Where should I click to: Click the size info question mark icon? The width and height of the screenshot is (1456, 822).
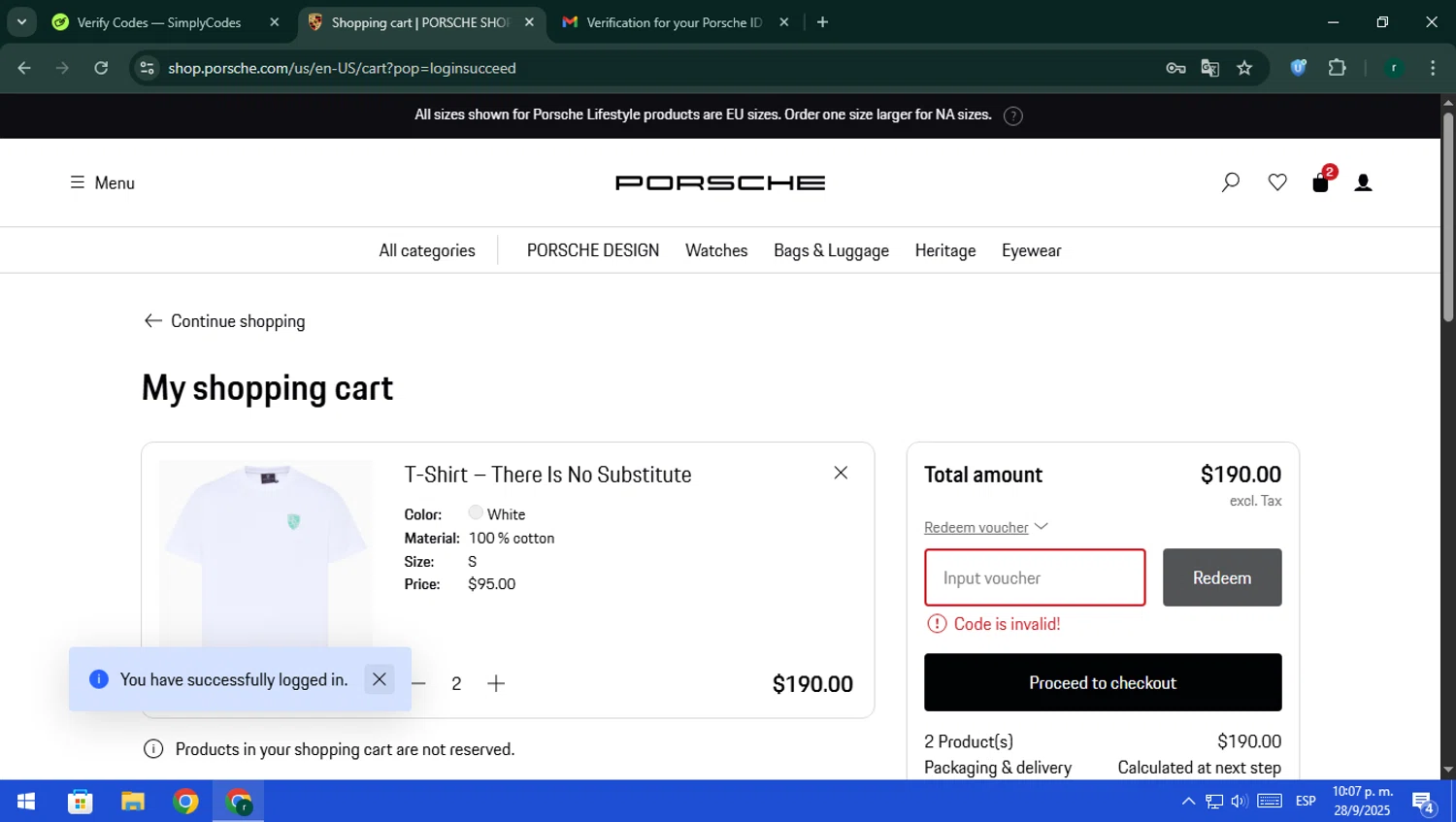coord(1012,115)
